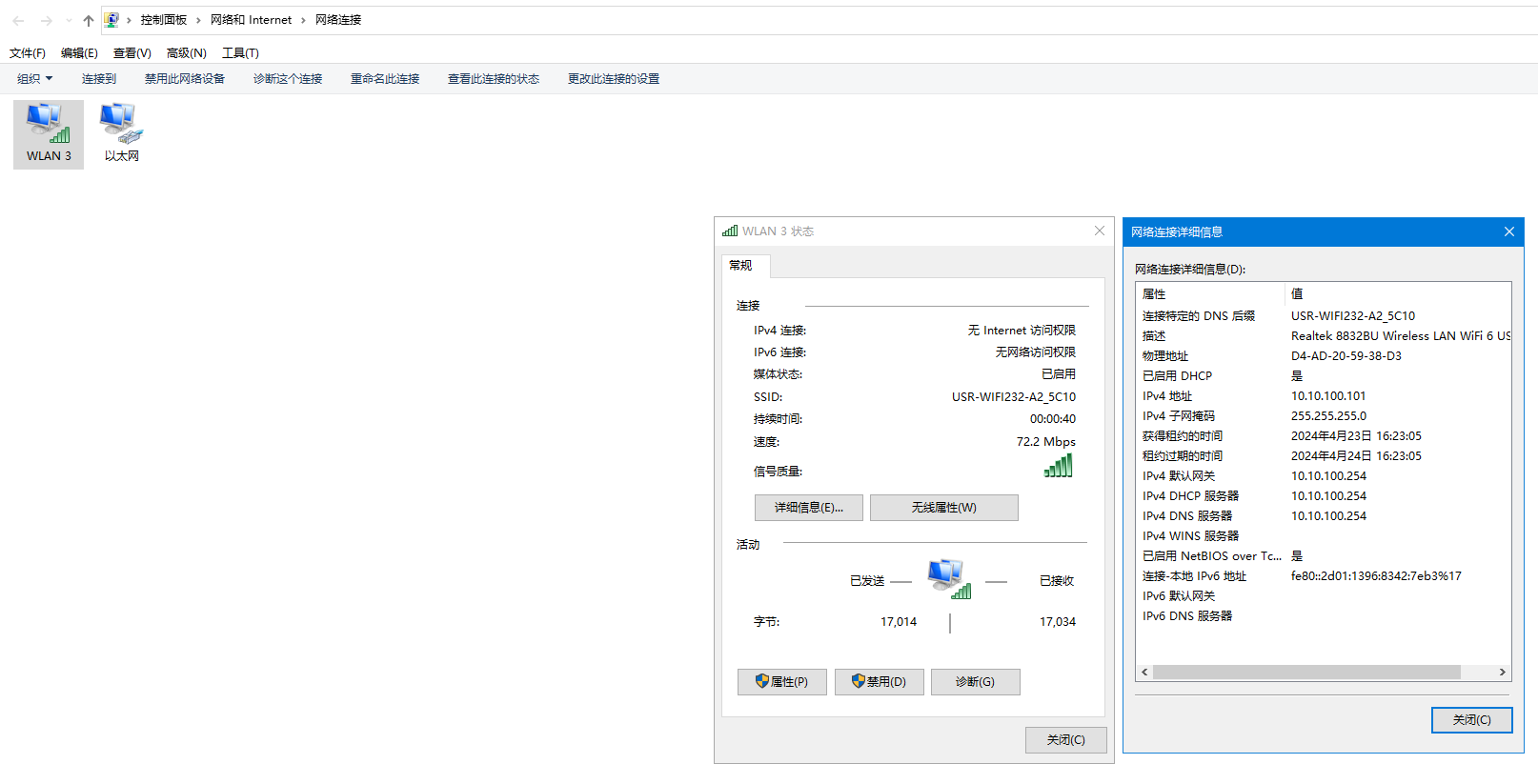The image size is (1538, 784).
Task: Click the back arrow navigation button
Action: [18, 20]
